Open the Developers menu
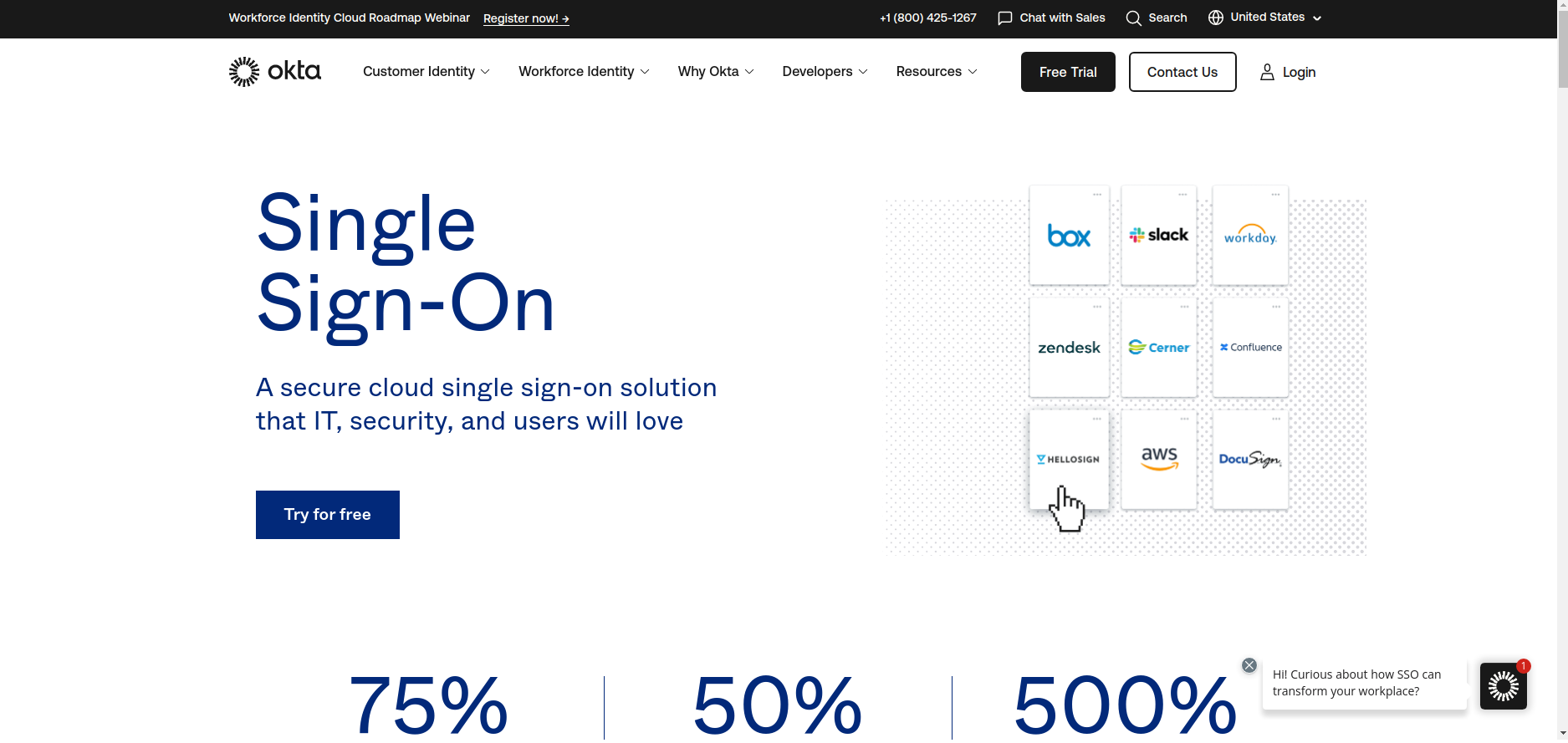 pos(825,72)
